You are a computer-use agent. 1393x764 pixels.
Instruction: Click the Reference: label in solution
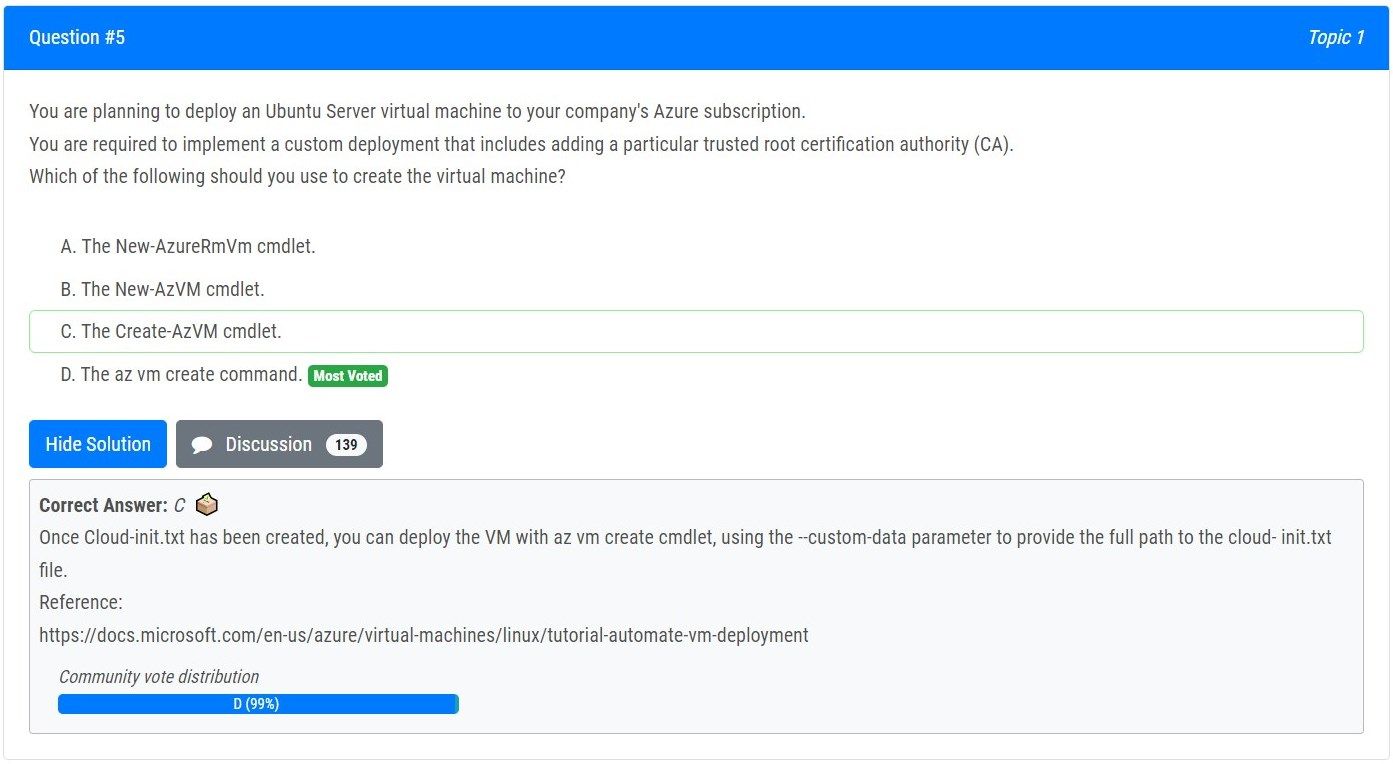(x=81, y=602)
